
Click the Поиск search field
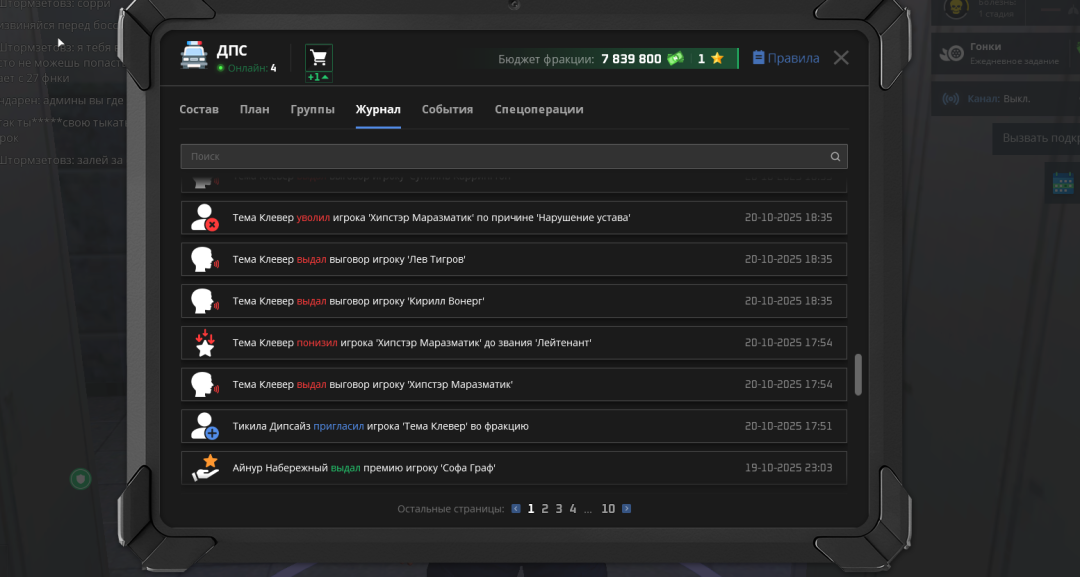pos(500,157)
